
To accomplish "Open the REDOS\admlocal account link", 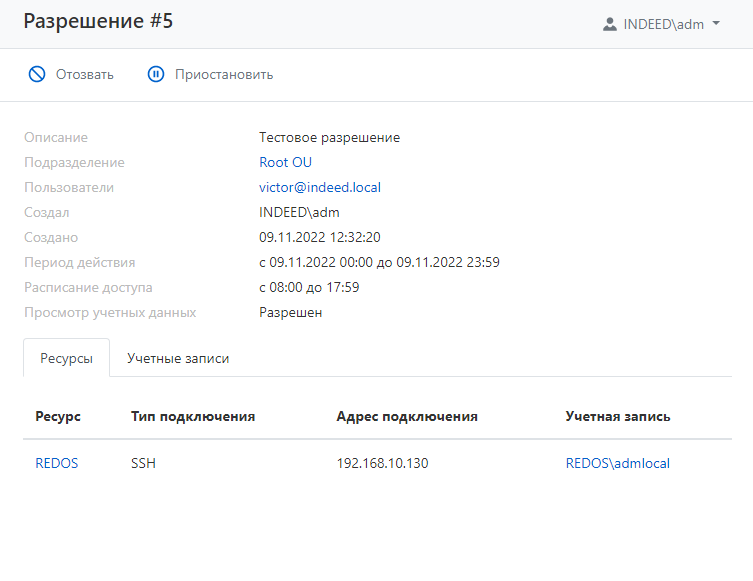I will tap(617, 463).
